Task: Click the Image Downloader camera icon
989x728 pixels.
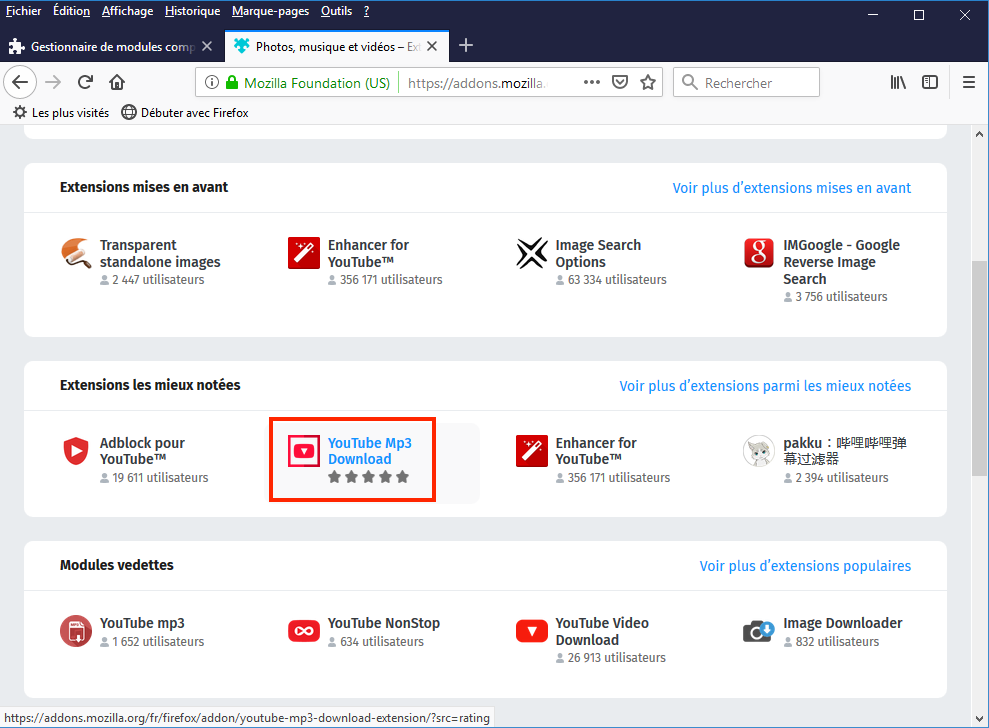Action: pyautogui.click(x=759, y=631)
